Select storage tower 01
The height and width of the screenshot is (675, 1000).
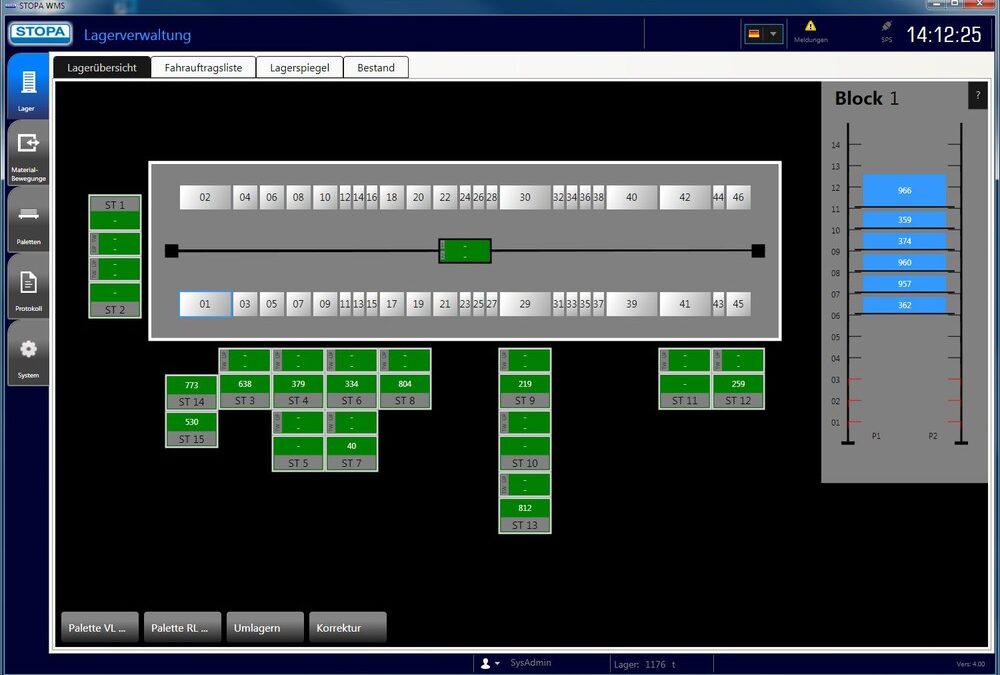(x=205, y=304)
